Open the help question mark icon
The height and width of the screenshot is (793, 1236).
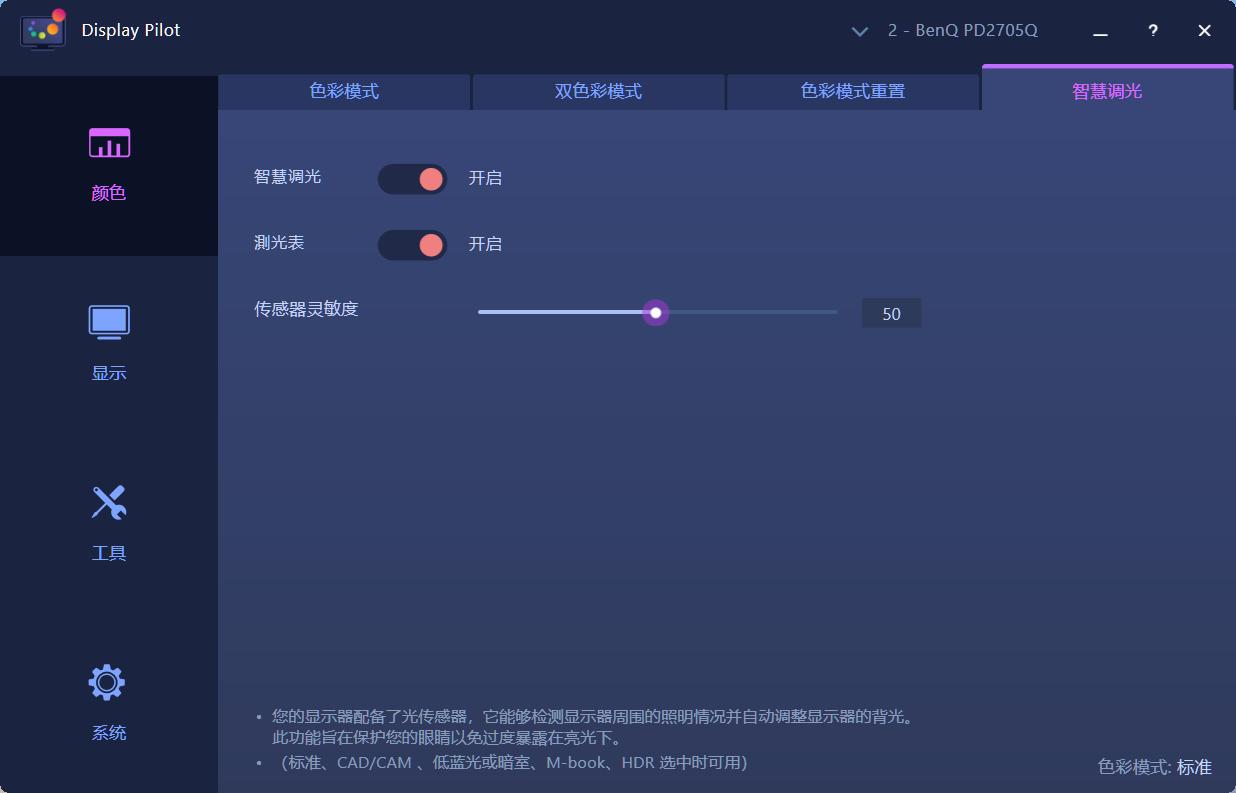1152,31
